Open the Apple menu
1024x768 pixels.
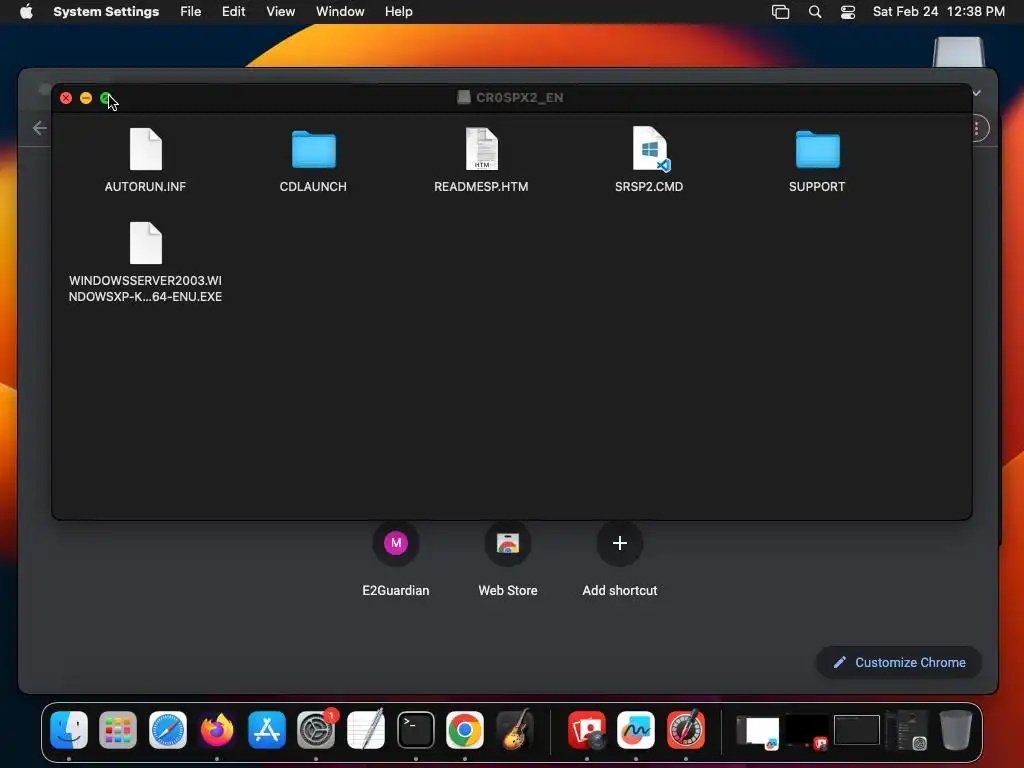pos(26,11)
